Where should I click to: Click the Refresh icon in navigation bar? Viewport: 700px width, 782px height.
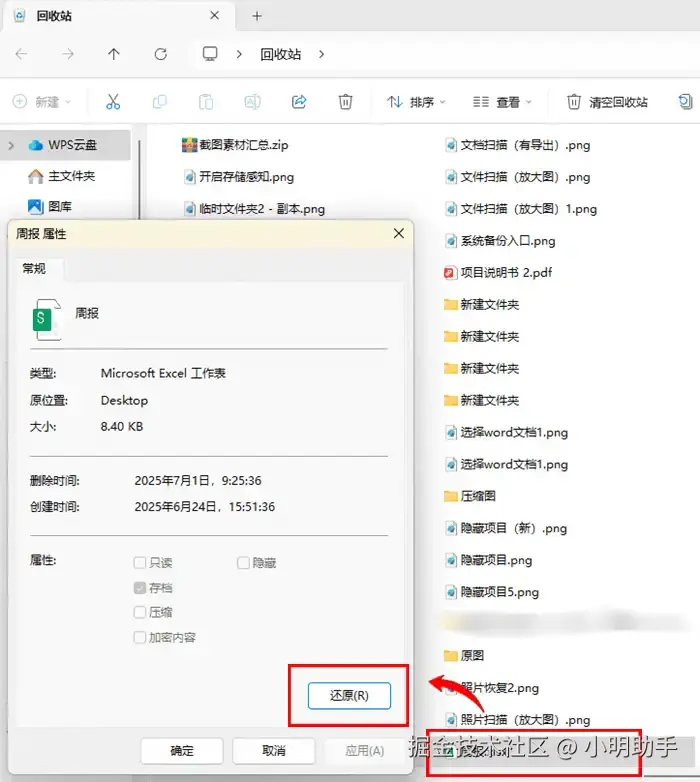(x=161, y=54)
